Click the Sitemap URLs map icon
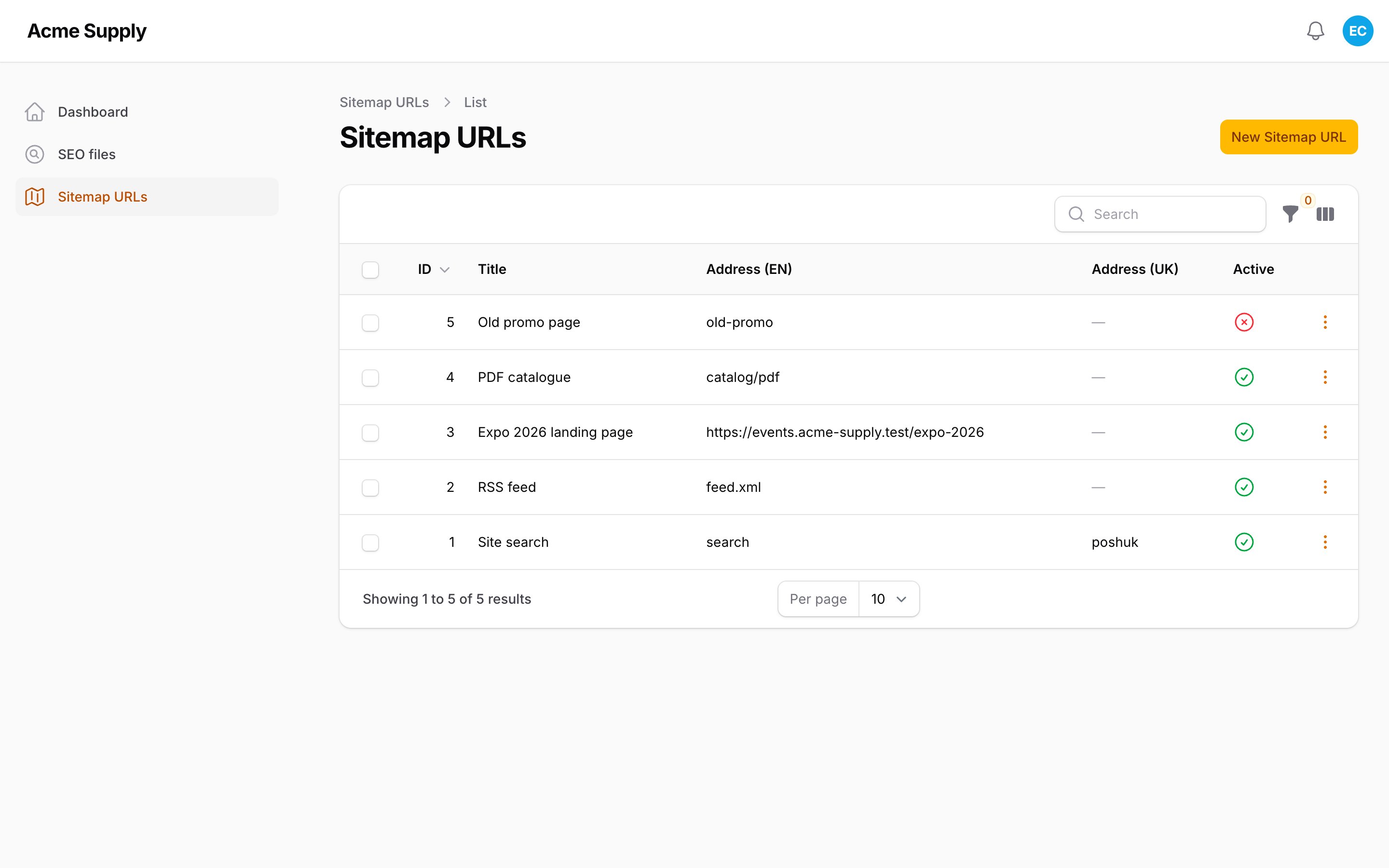The image size is (1389, 868). tap(34, 197)
